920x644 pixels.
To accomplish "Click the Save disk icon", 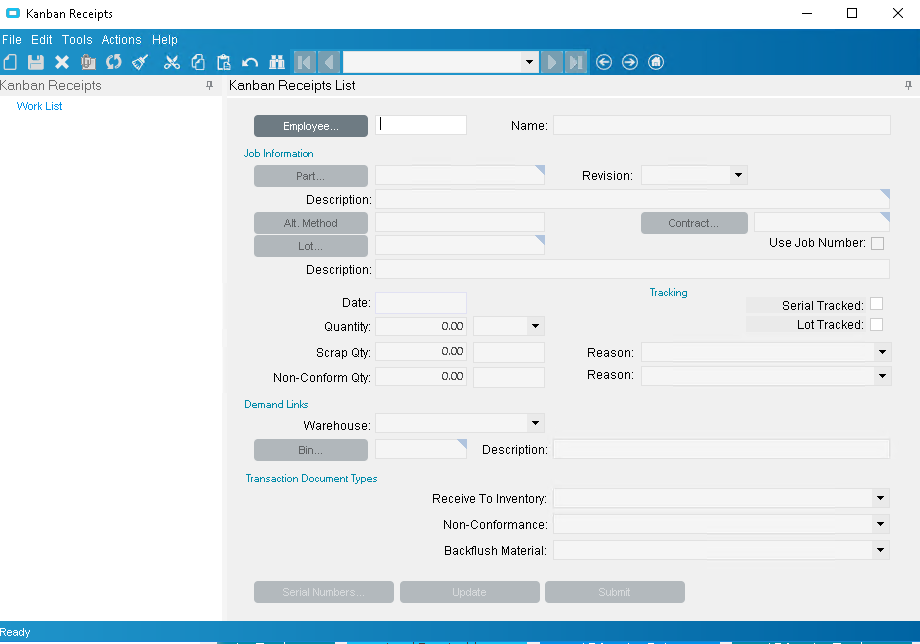I will click(36, 62).
